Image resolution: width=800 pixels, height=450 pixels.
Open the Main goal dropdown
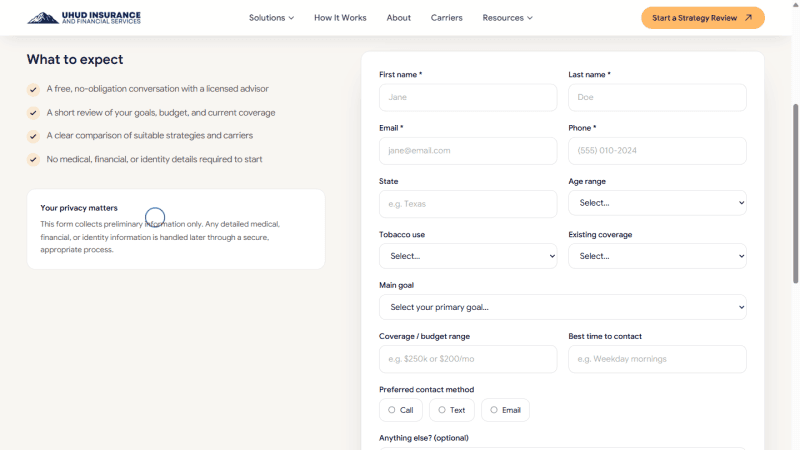(x=563, y=307)
